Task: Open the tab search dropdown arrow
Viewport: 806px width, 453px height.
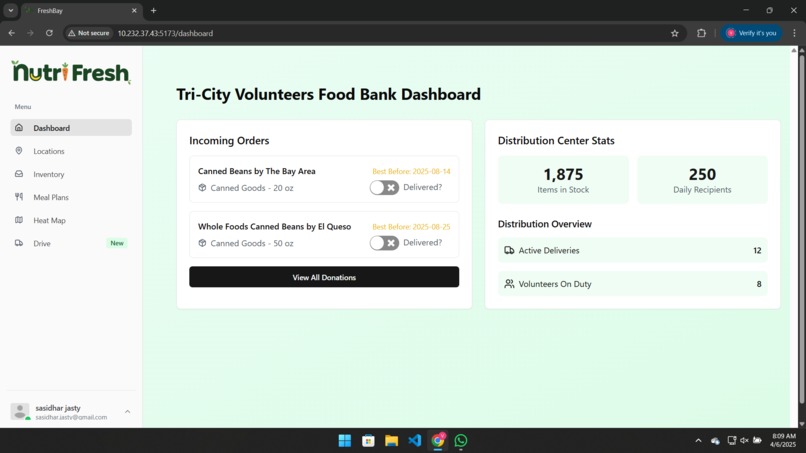Action: coord(10,10)
